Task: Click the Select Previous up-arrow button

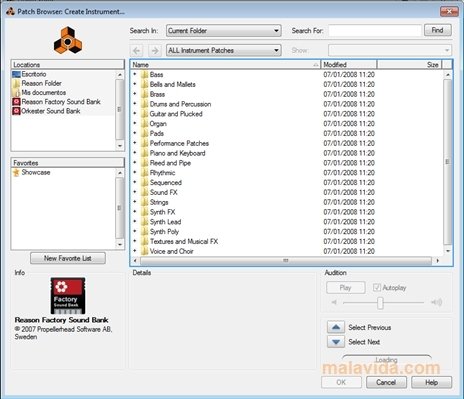Action: pos(336,327)
